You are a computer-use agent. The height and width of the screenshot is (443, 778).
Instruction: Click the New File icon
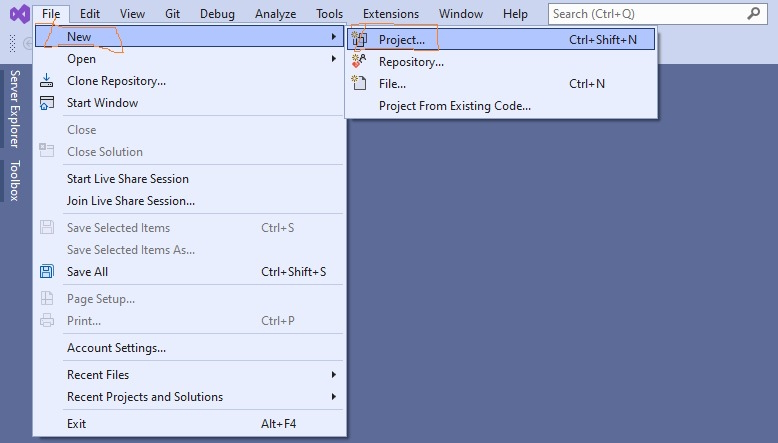pyautogui.click(x=359, y=83)
